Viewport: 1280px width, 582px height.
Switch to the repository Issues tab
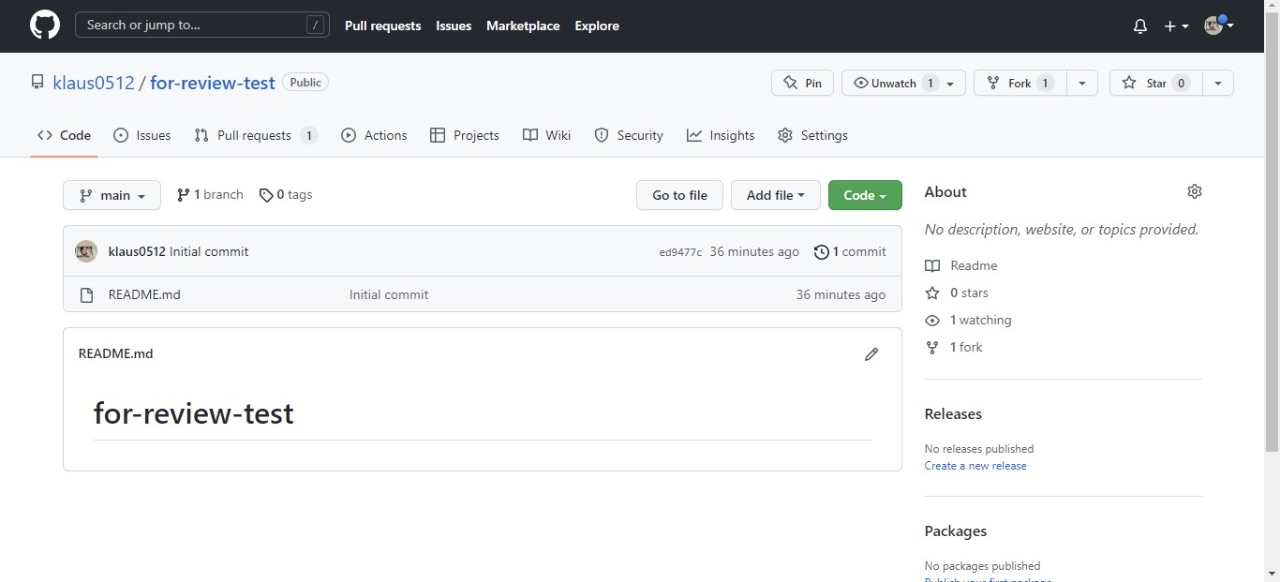pos(142,135)
